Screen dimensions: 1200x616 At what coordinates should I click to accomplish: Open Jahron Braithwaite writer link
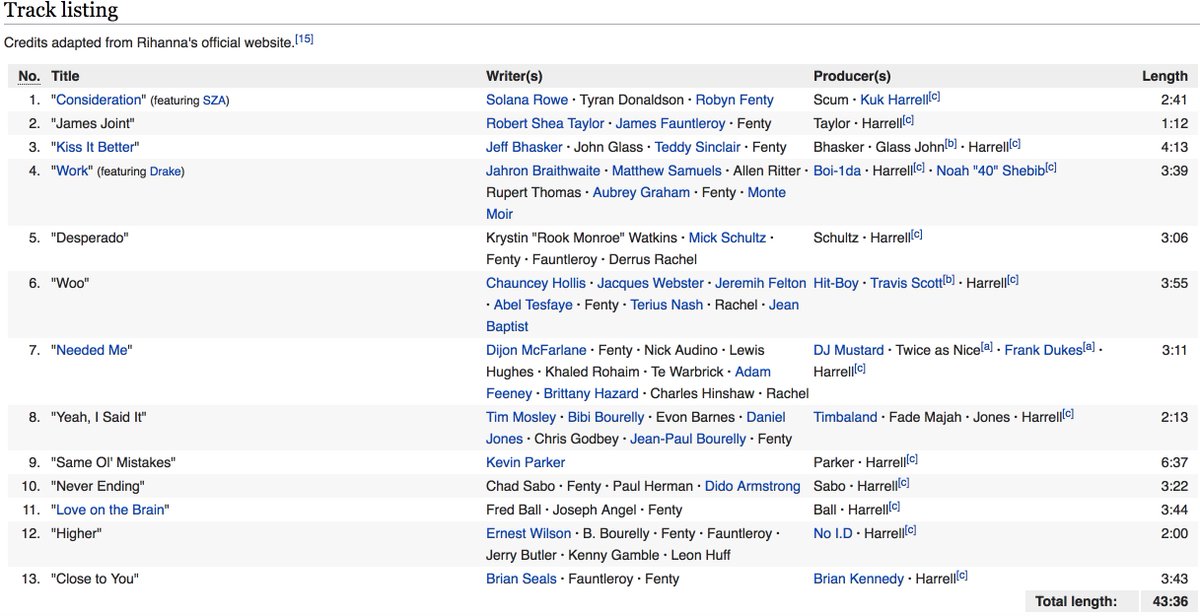(543, 170)
